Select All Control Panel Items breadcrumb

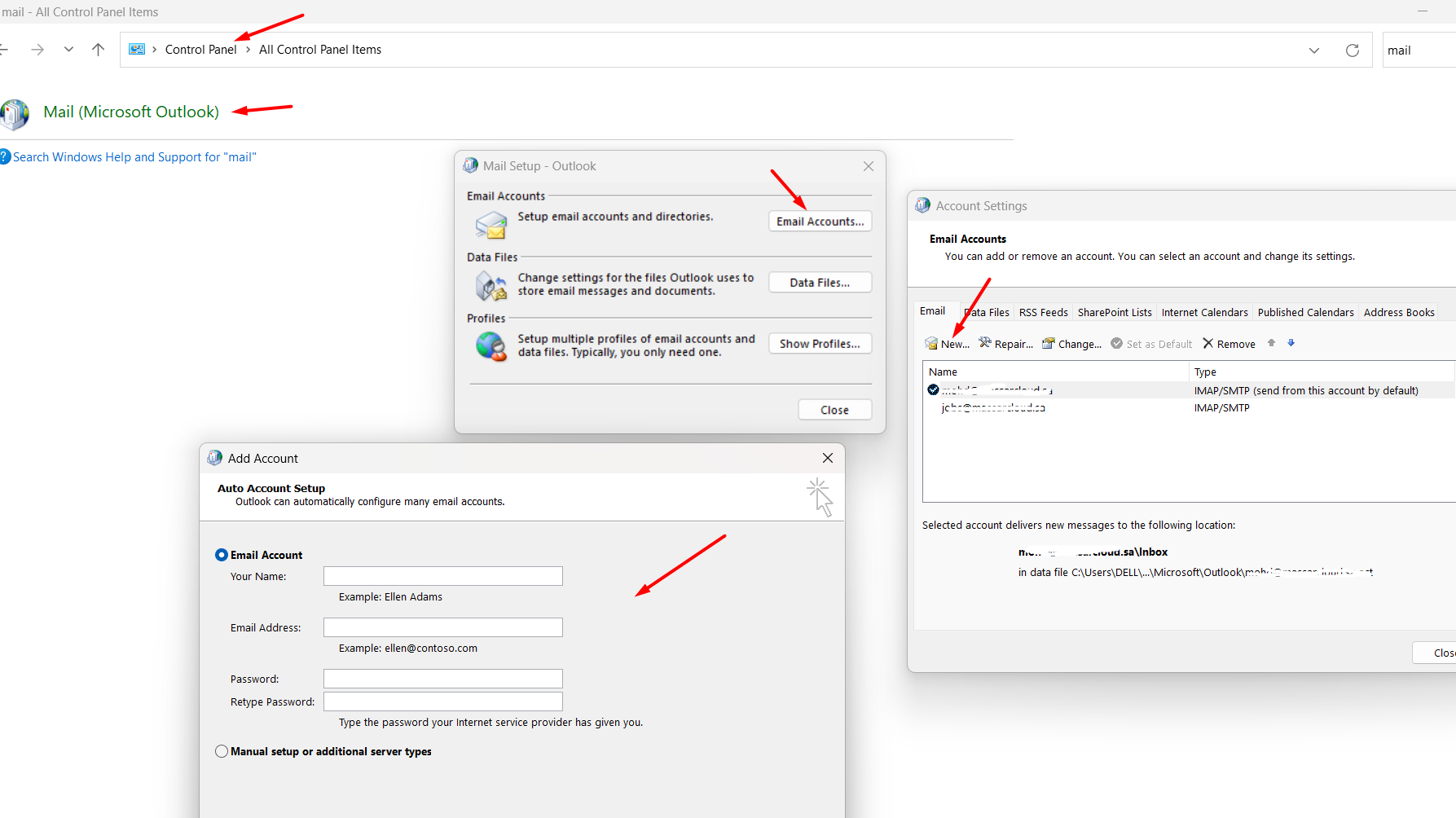[x=320, y=50]
